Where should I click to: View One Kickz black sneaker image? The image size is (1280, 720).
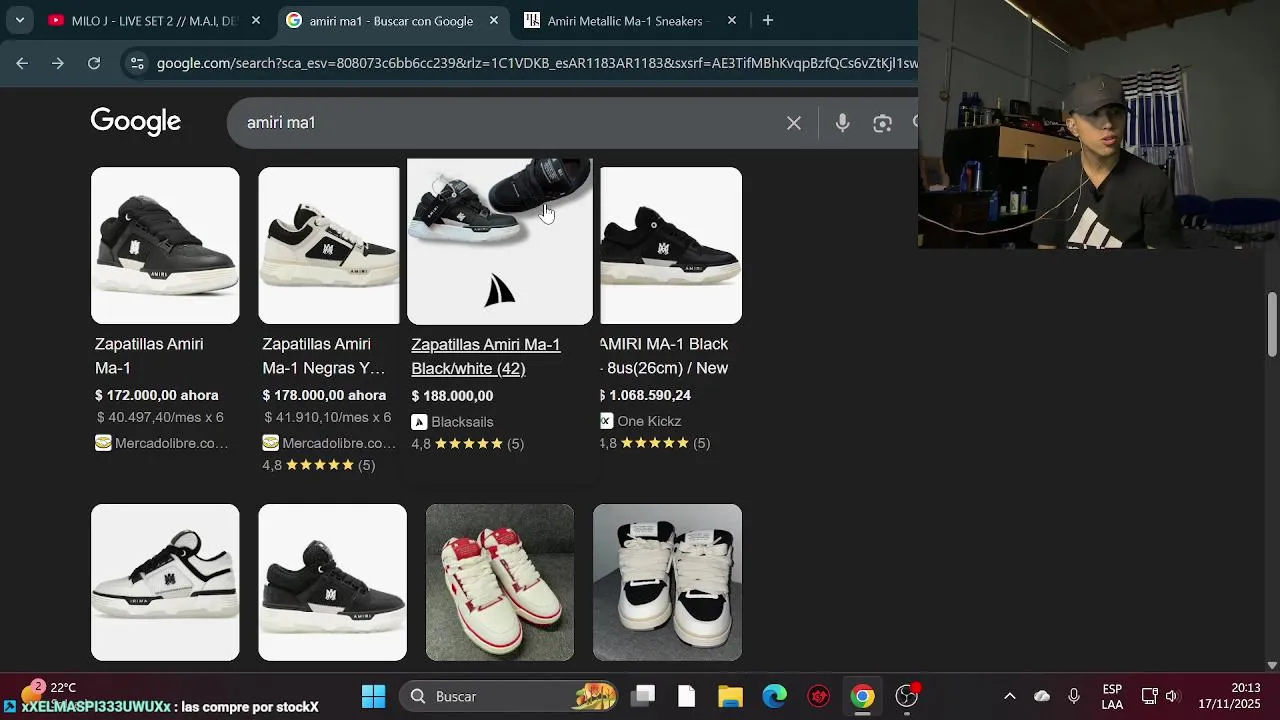coord(671,245)
